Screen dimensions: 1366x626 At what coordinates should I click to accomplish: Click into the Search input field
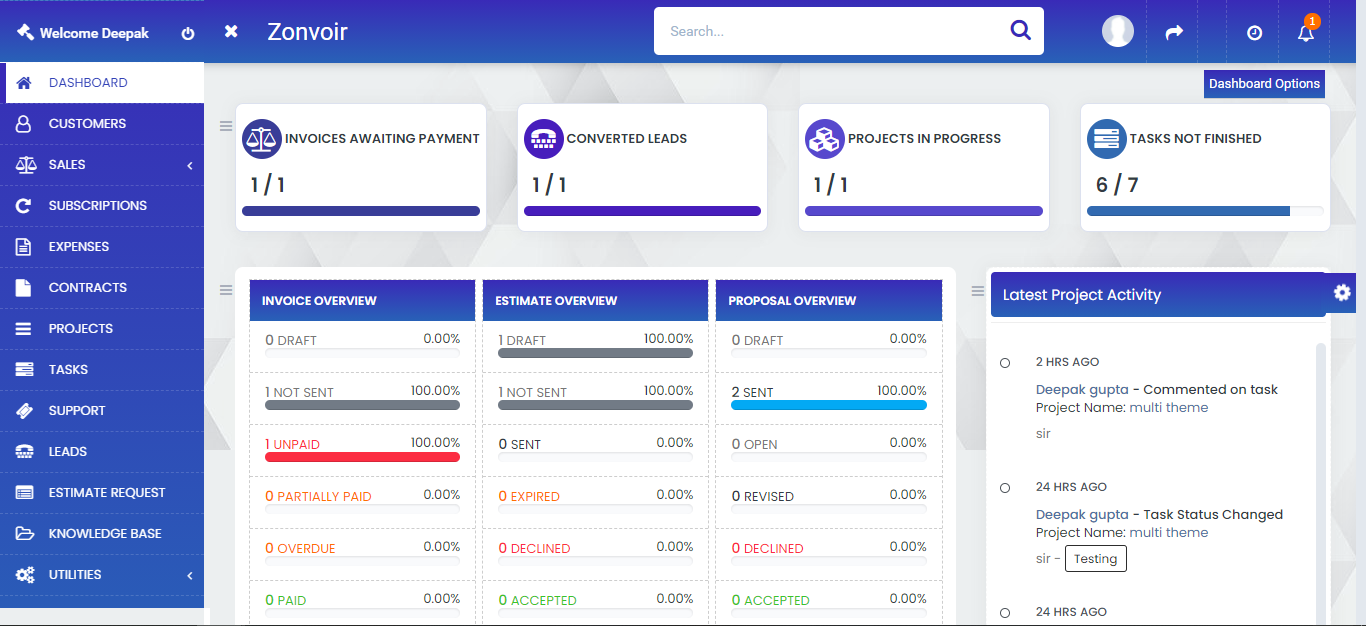830,32
